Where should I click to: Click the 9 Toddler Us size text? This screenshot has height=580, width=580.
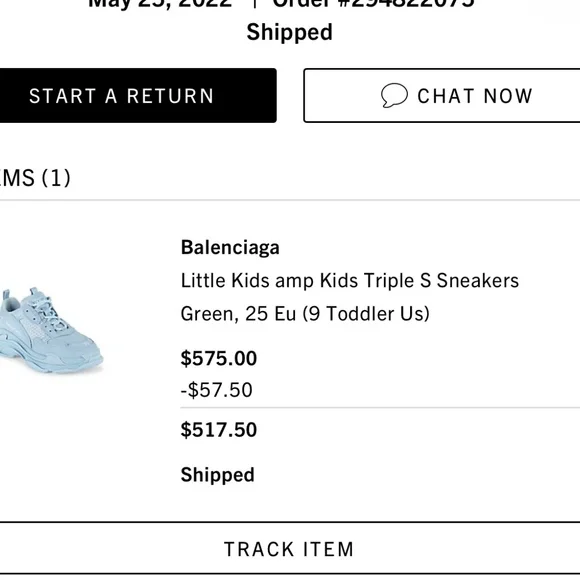click(366, 314)
